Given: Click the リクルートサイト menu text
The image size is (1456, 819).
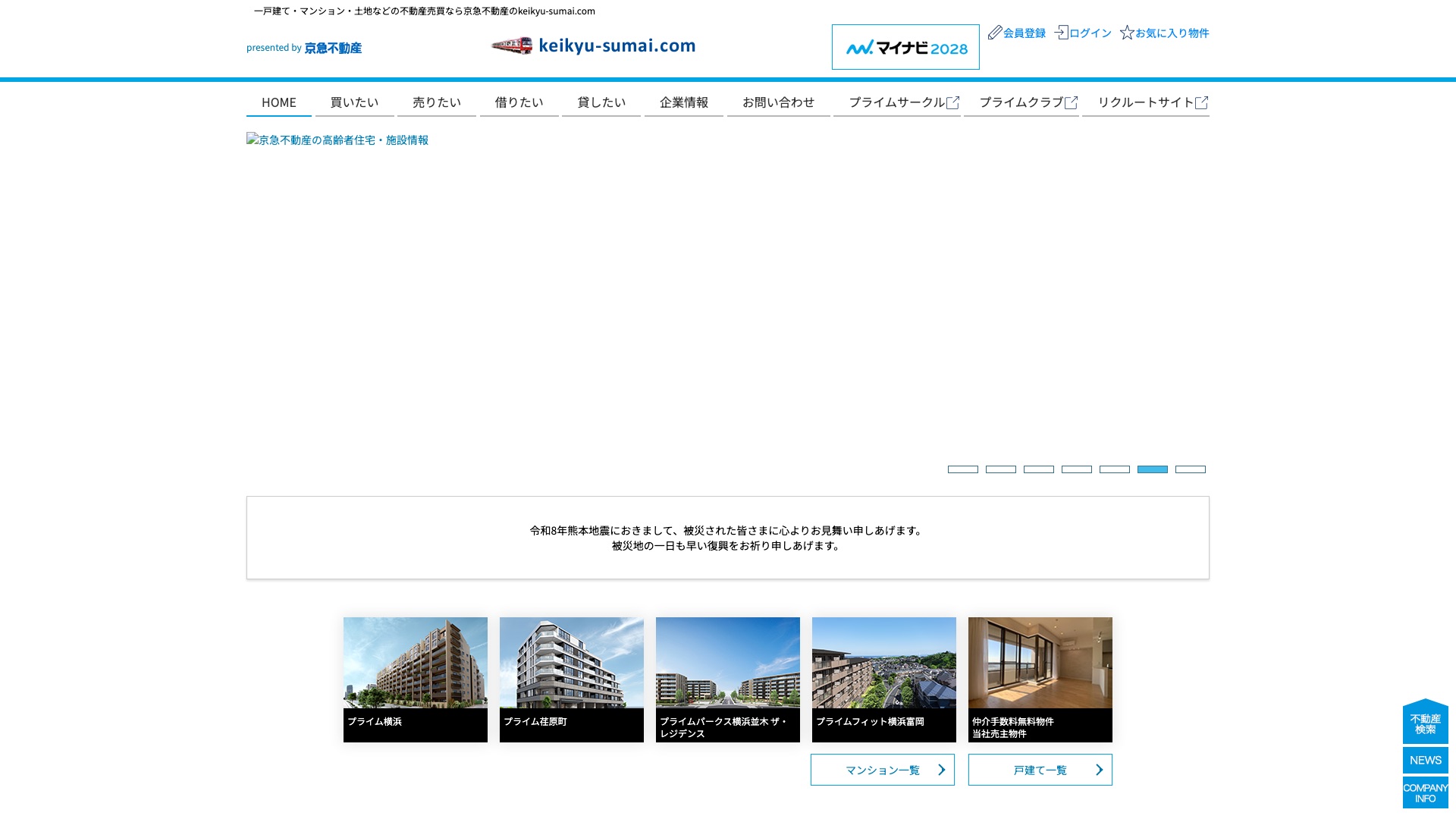Looking at the screenshot, I should (1146, 102).
